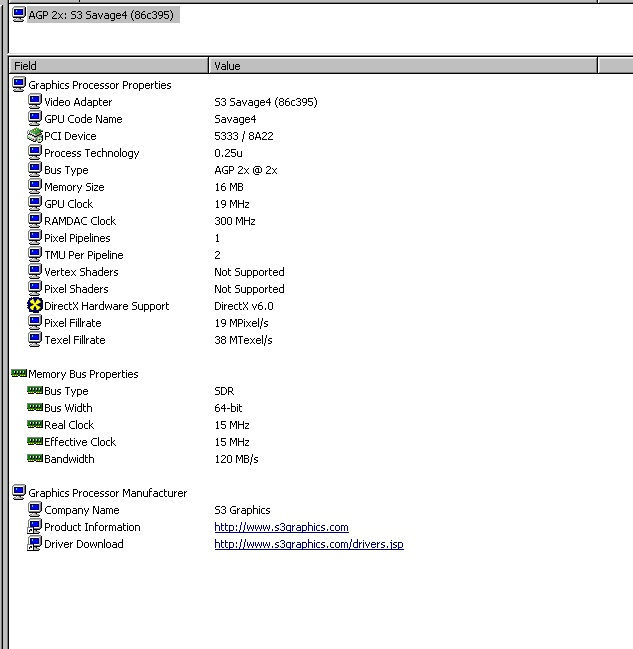
Task: Click the Bus Width value 64-bit
Action: [x=228, y=408]
